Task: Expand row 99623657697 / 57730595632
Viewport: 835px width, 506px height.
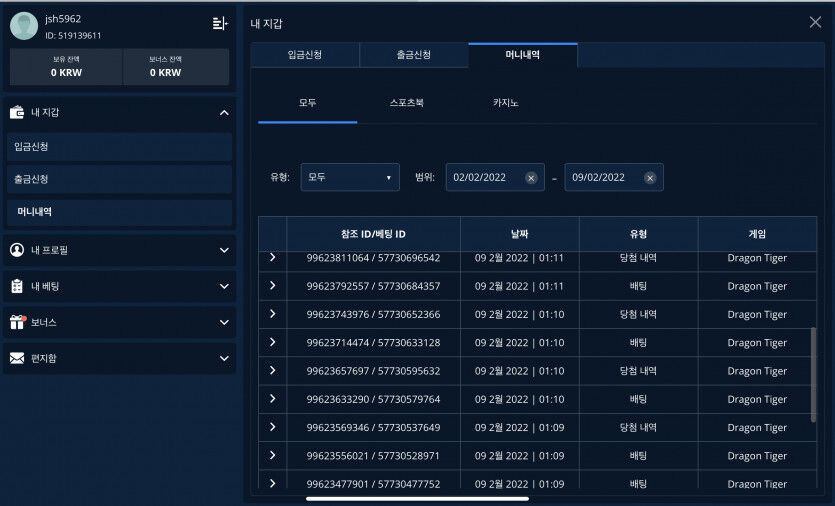Action: (273, 370)
